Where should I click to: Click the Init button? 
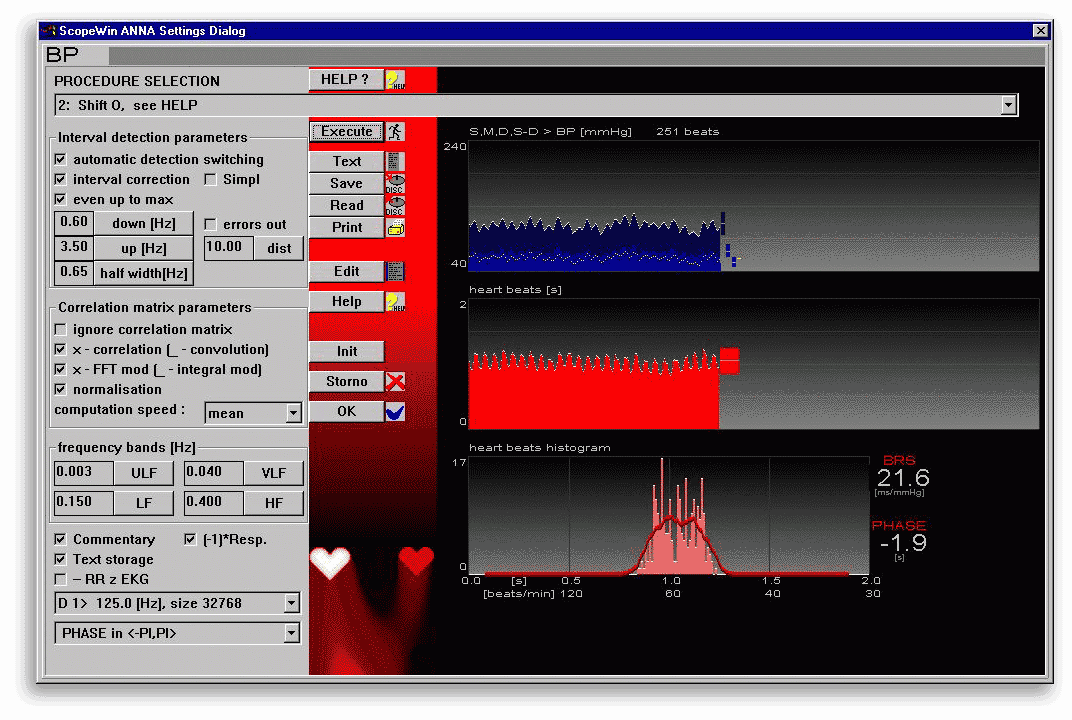click(x=347, y=351)
